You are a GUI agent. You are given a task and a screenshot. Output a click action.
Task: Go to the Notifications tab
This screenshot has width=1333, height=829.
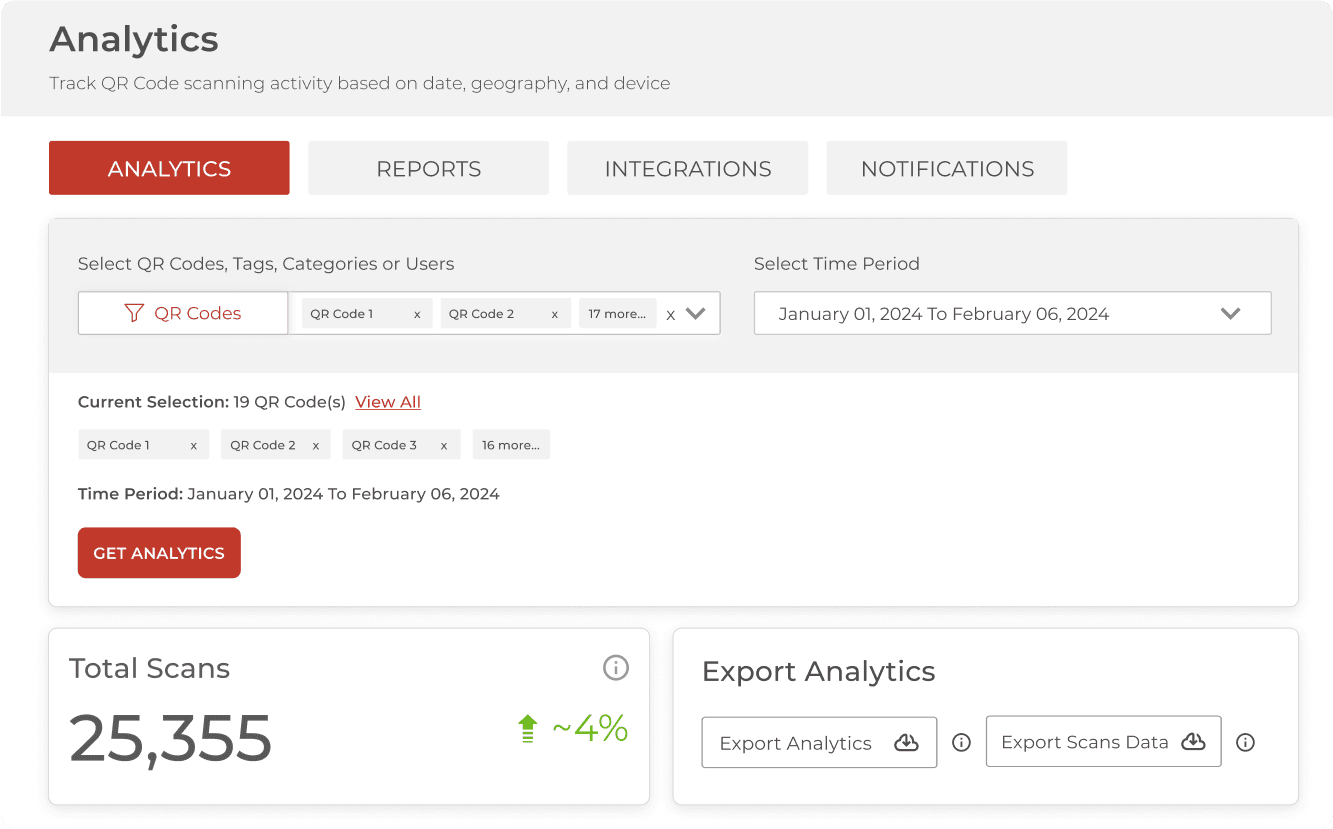(x=946, y=168)
